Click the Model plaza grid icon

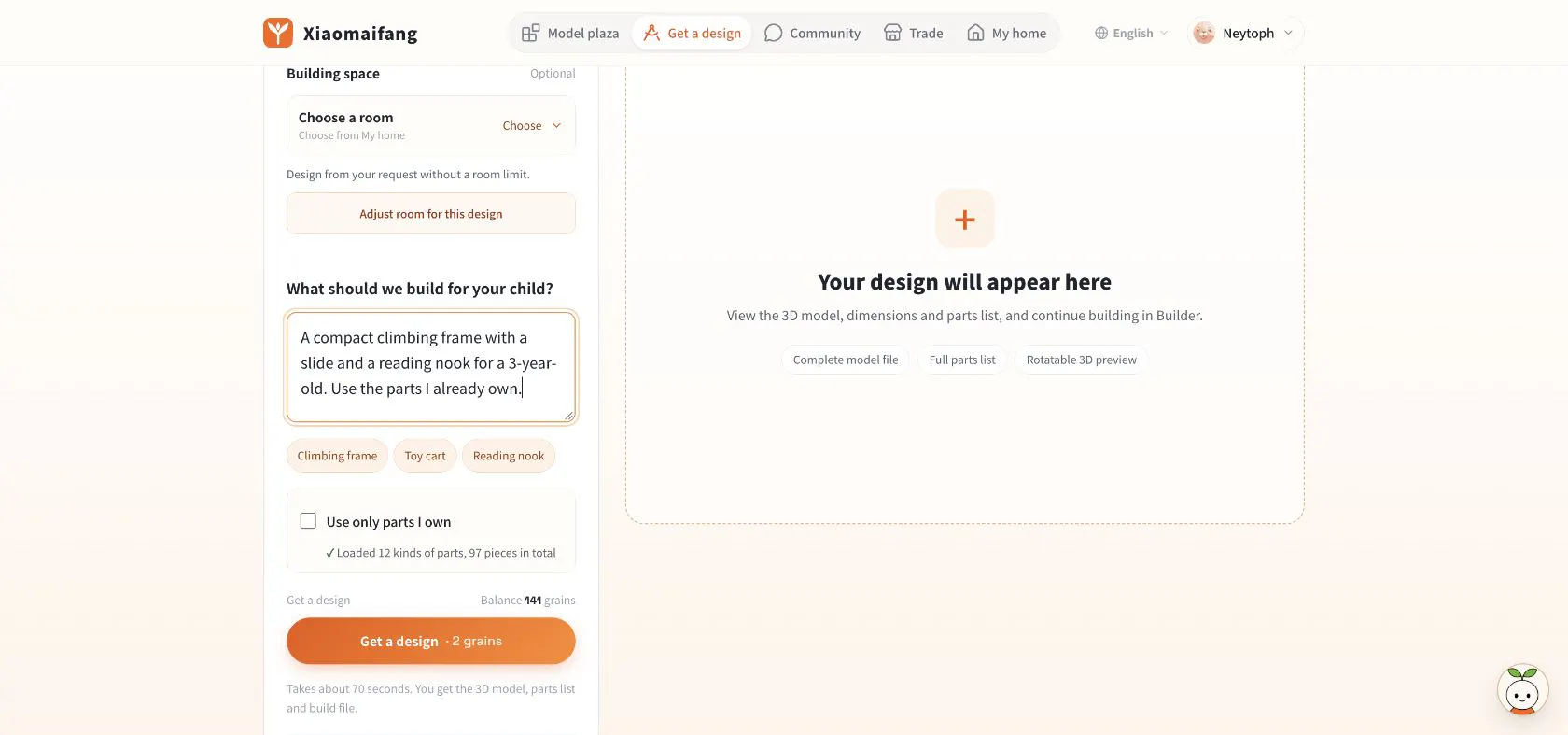tap(530, 33)
